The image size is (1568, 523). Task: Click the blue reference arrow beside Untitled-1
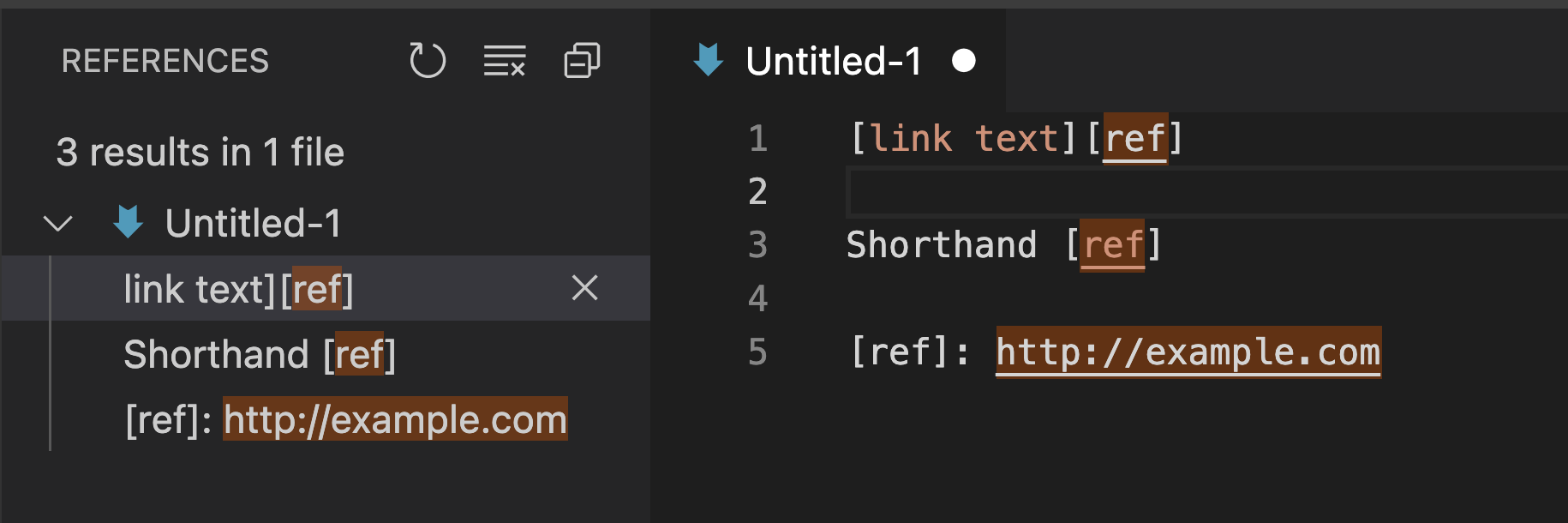click(126, 222)
